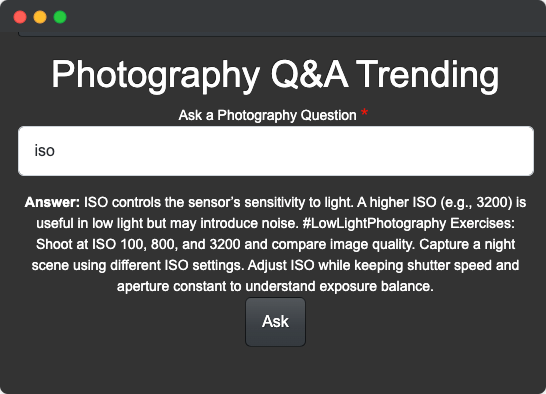546x394 pixels.
Task: Click the Ask a Photography Question label
Action: [x=267, y=115]
